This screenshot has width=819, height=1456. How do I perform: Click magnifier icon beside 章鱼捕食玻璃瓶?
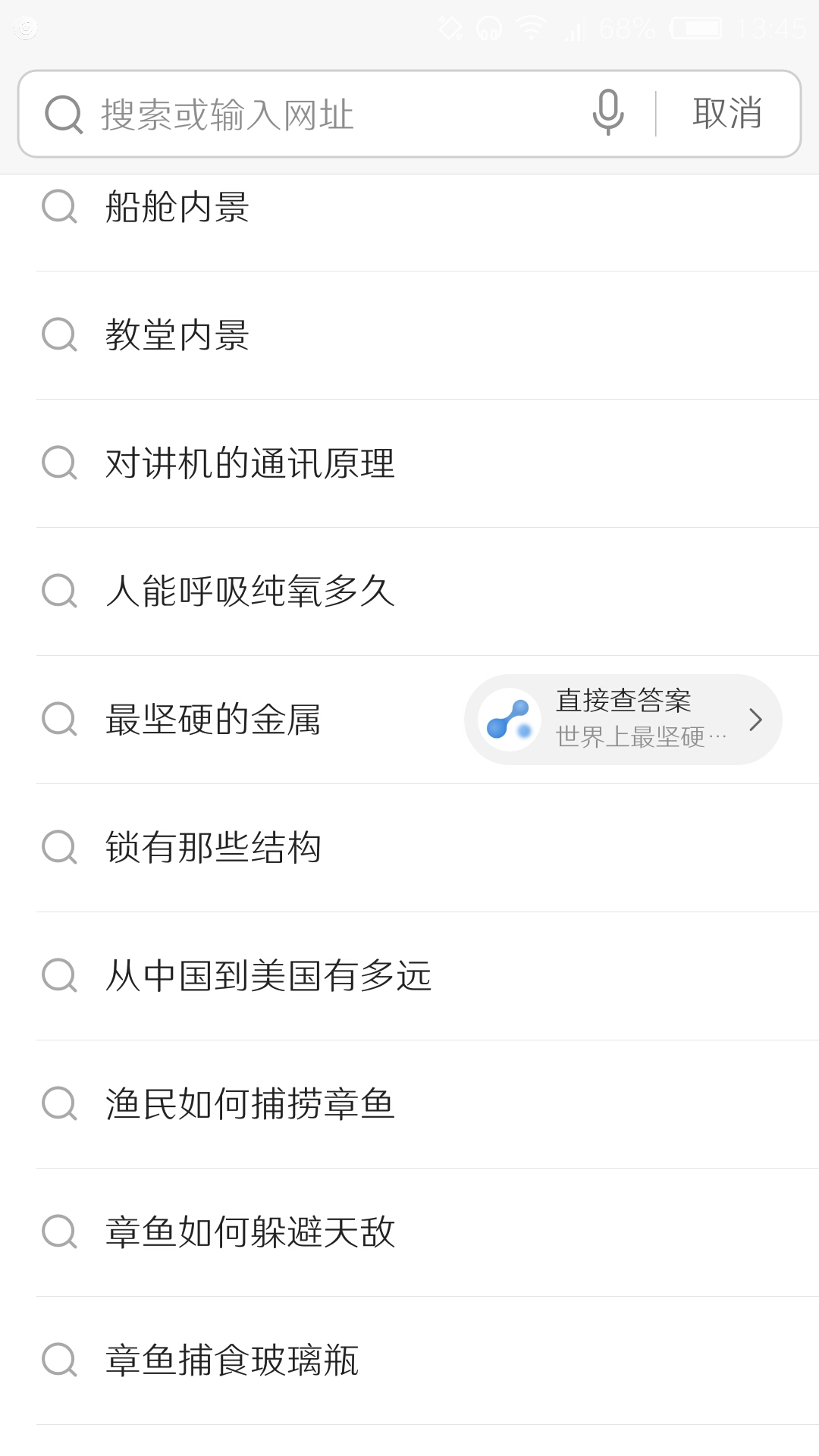59,1360
